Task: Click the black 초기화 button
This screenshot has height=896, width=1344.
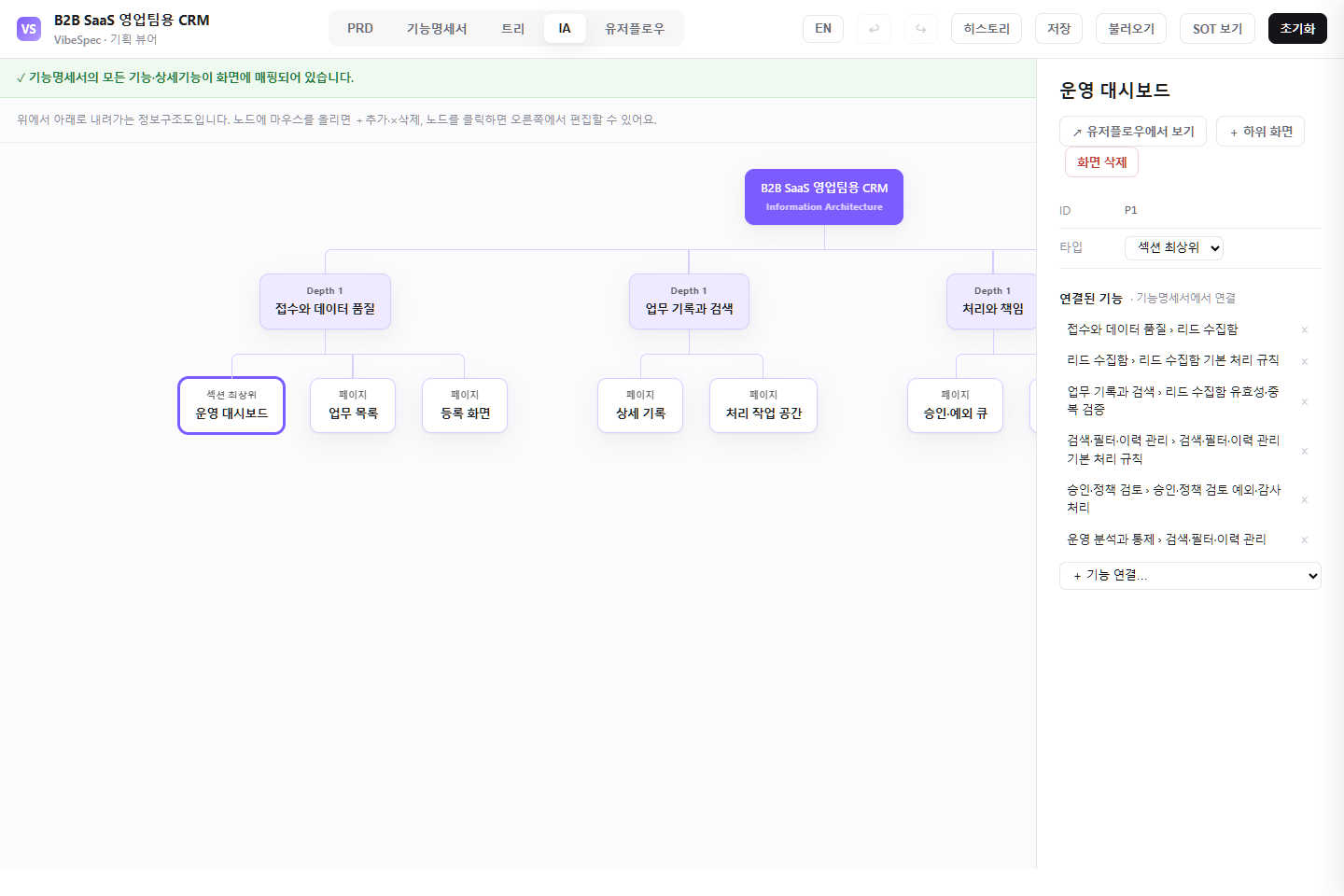Action: click(x=1297, y=29)
